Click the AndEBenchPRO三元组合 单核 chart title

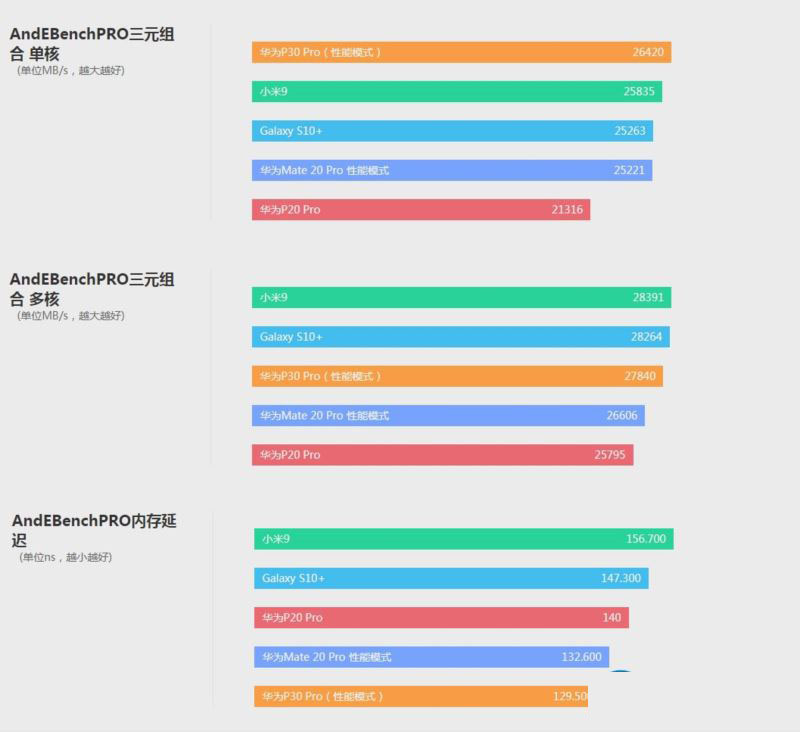click(x=92, y=43)
